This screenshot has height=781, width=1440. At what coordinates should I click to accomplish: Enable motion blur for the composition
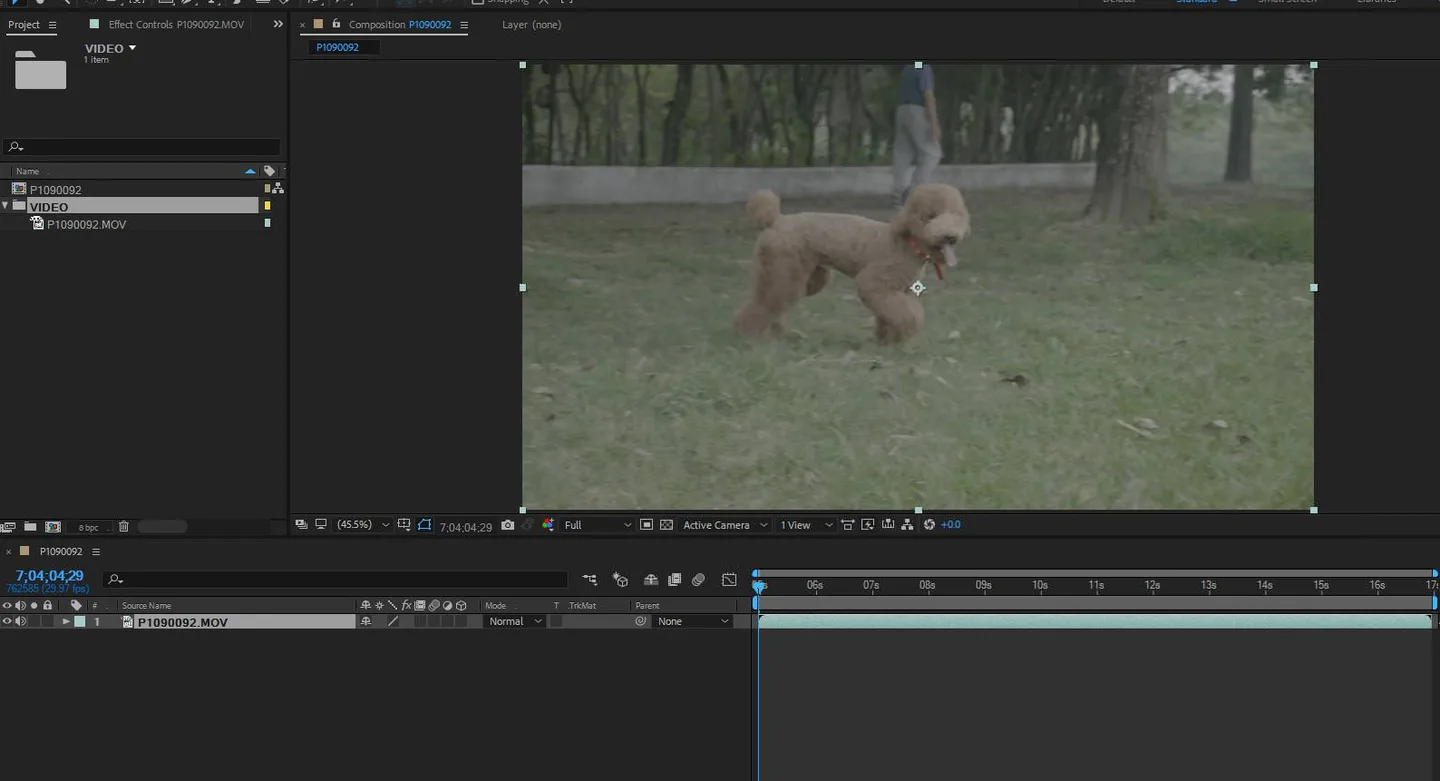coord(698,580)
